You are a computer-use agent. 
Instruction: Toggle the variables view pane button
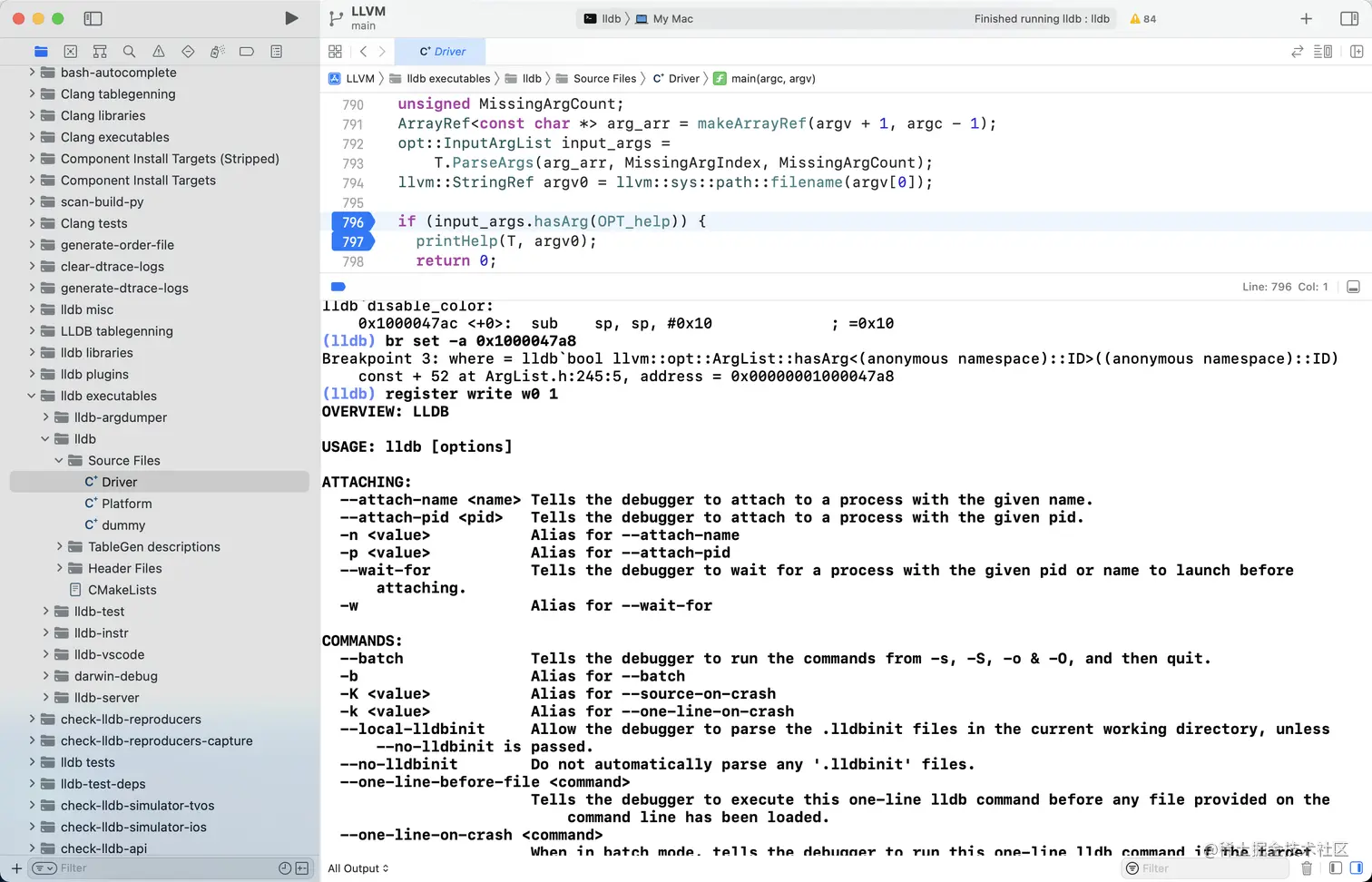click(1336, 868)
